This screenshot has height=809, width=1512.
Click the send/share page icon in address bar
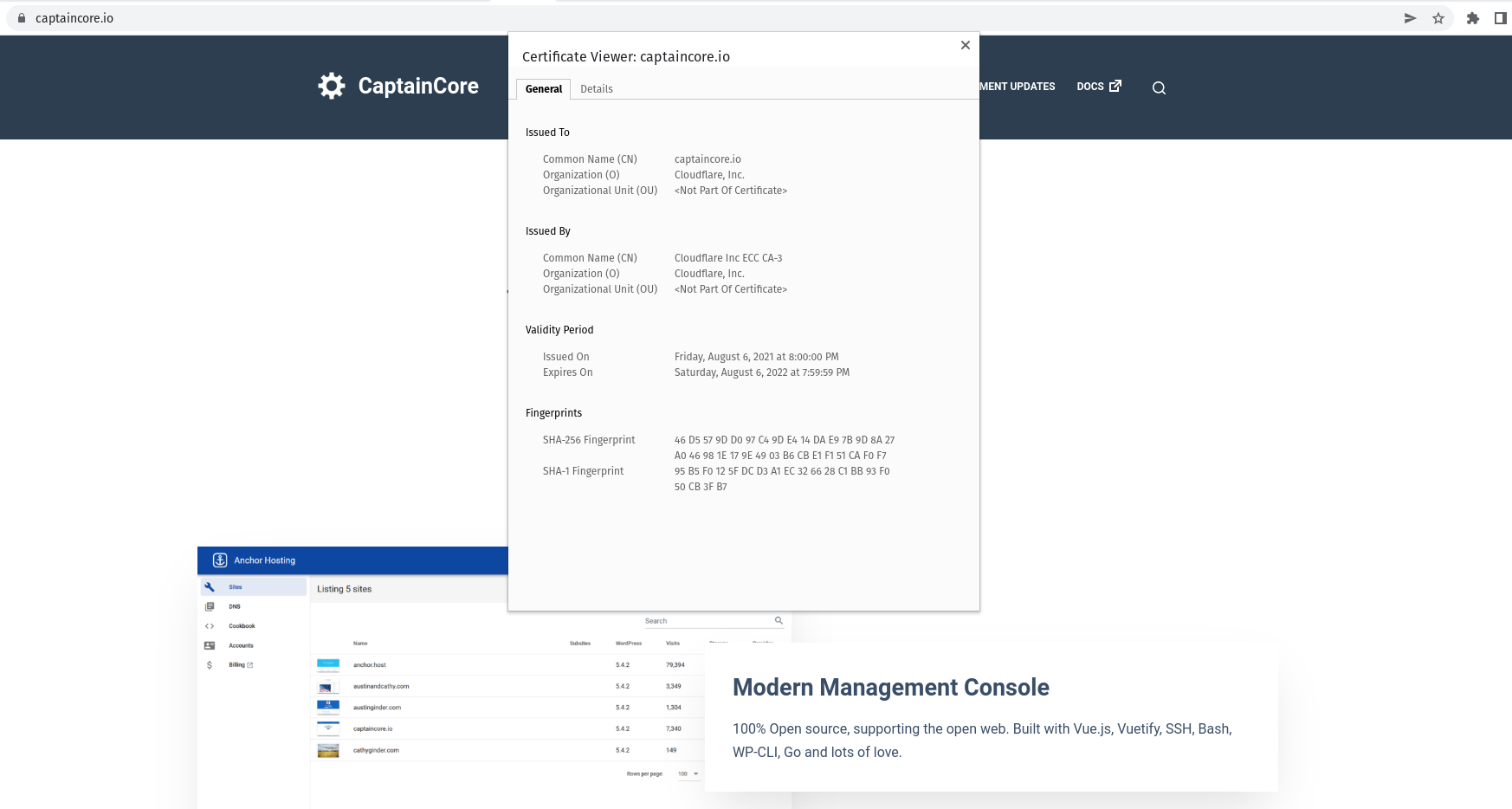pyautogui.click(x=1411, y=18)
